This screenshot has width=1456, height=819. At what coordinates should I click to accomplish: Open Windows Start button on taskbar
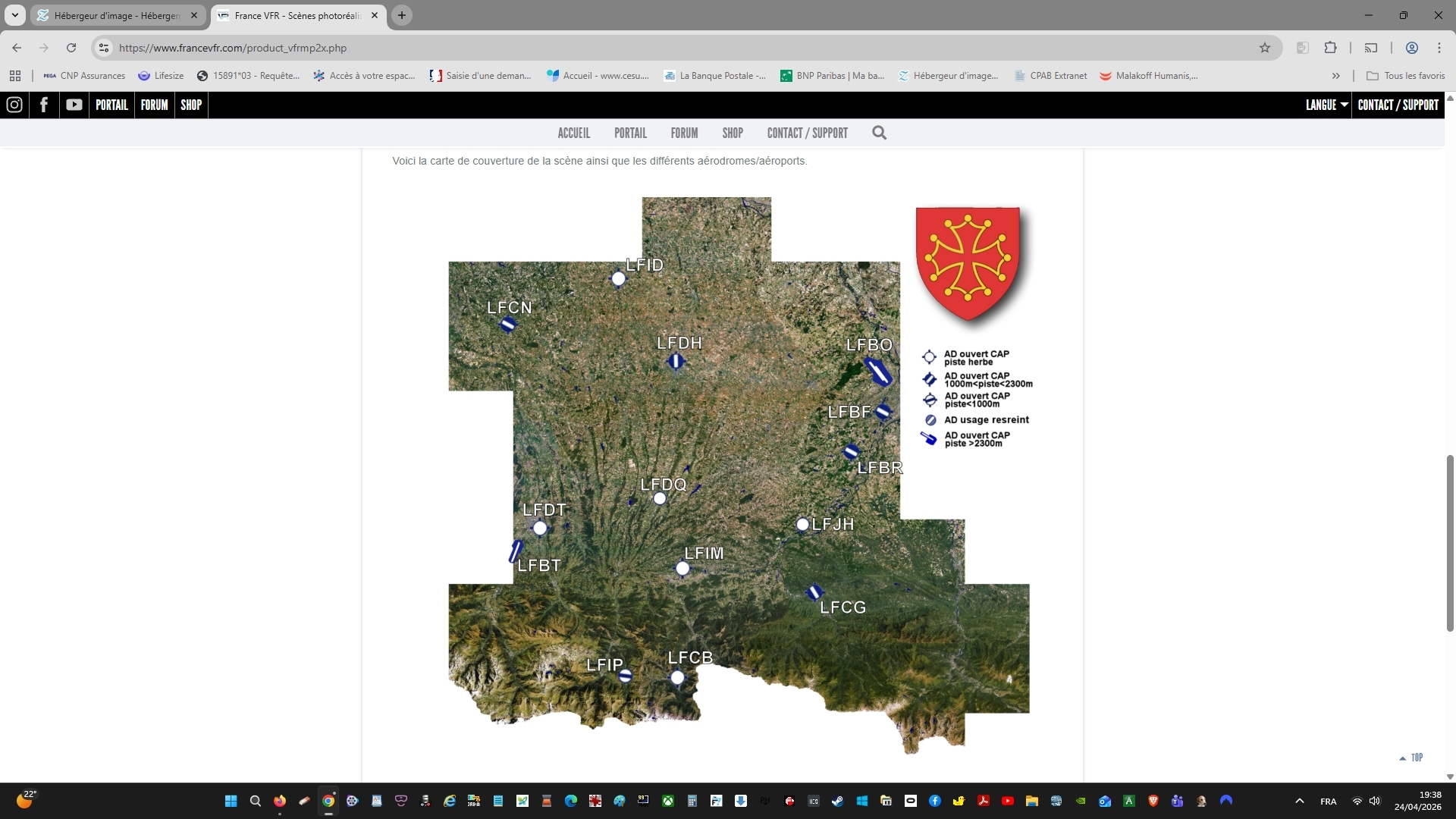click(231, 801)
